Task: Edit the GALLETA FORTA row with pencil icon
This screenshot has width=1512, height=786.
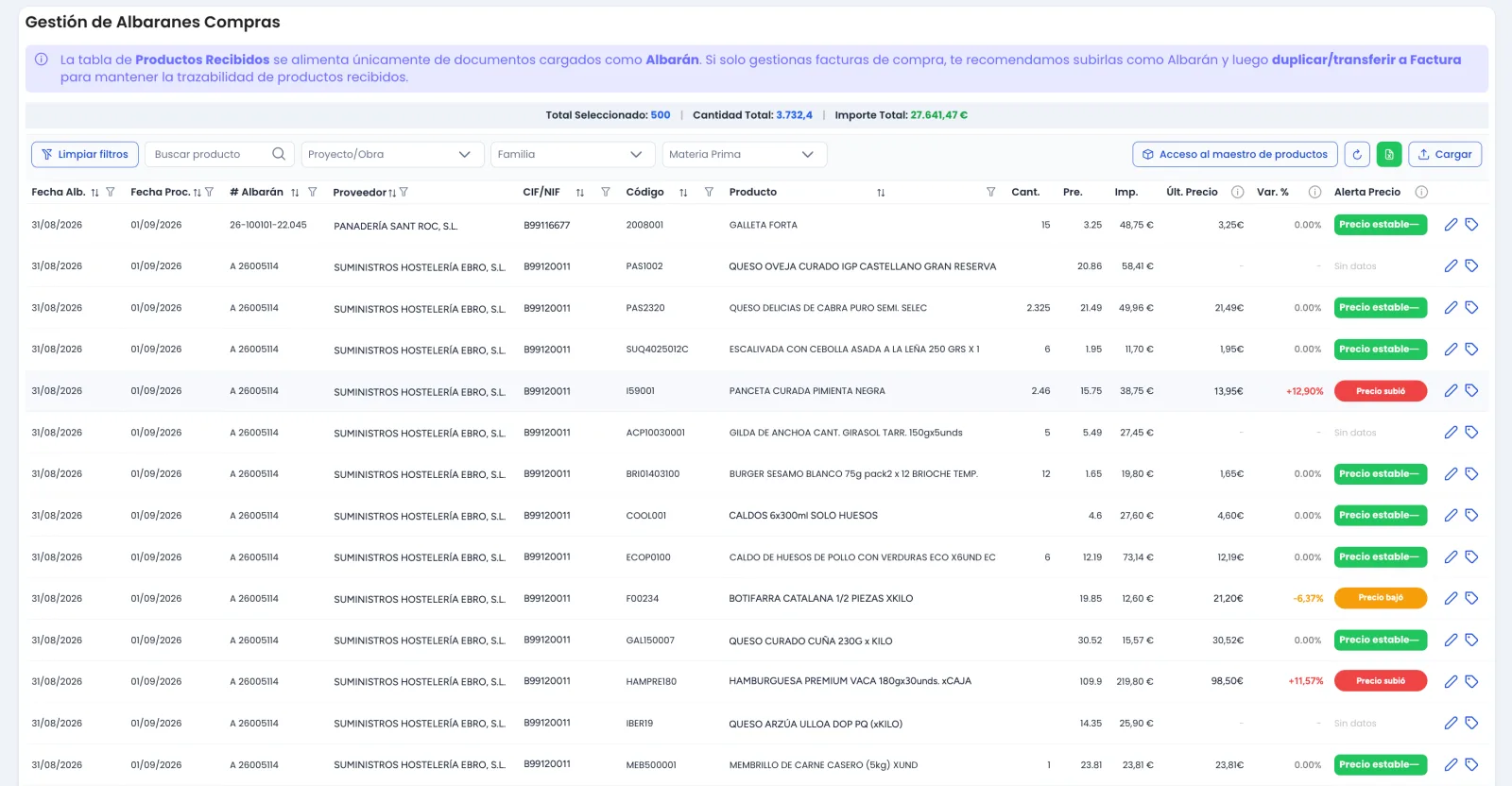Action: point(1451,225)
